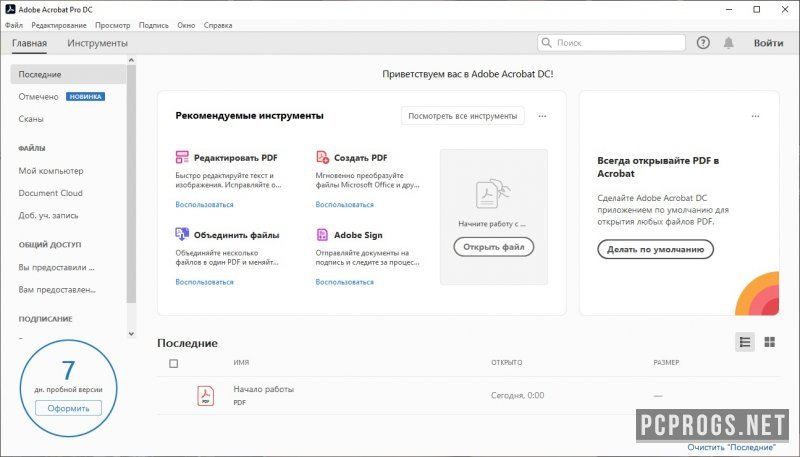Switch to the Инструменты tab
800x457 pixels.
point(97,43)
